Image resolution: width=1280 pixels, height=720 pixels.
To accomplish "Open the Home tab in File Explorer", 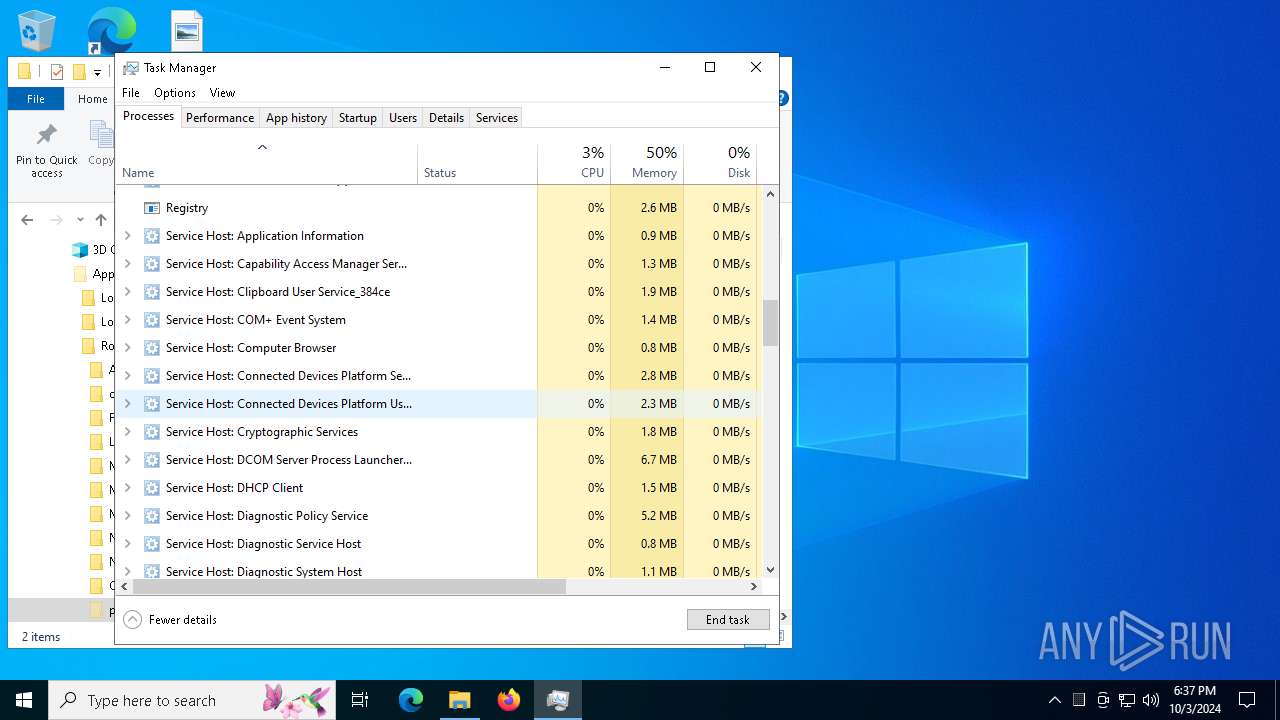I will point(93,99).
